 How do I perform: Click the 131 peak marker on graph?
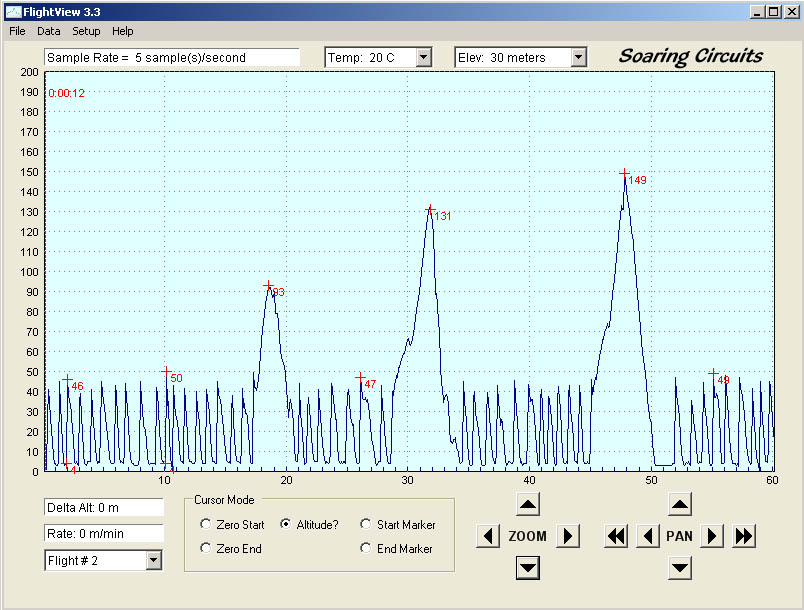pyautogui.click(x=430, y=209)
